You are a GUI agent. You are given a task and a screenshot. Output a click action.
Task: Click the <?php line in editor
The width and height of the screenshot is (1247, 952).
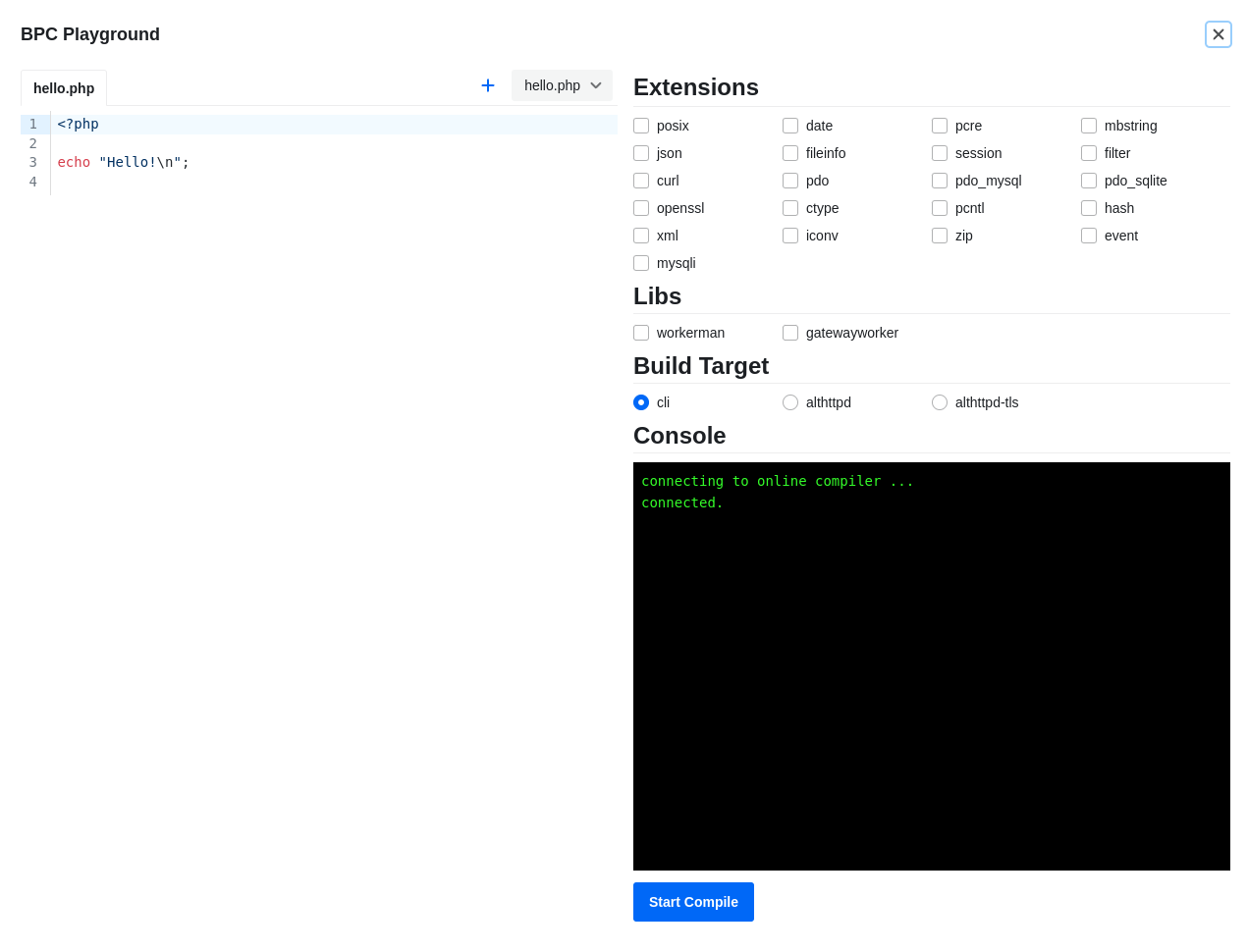(x=334, y=124)
